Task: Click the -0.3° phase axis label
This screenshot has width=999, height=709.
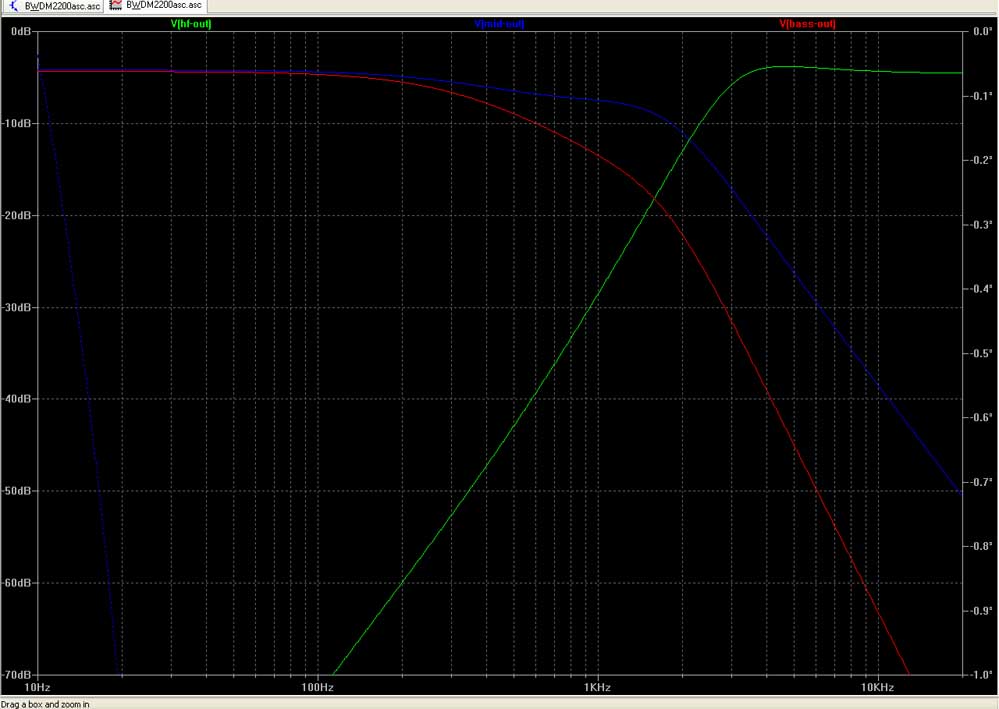Action: (x=980, y=225)
